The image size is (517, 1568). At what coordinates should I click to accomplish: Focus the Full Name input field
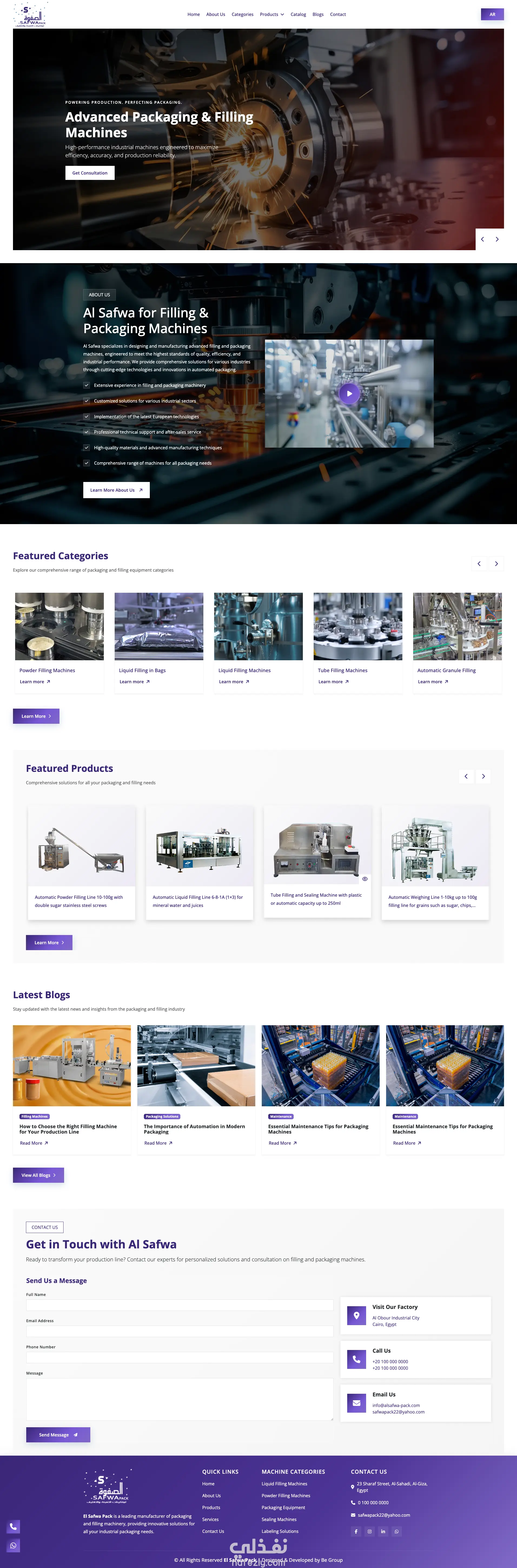pos(180,1305)
